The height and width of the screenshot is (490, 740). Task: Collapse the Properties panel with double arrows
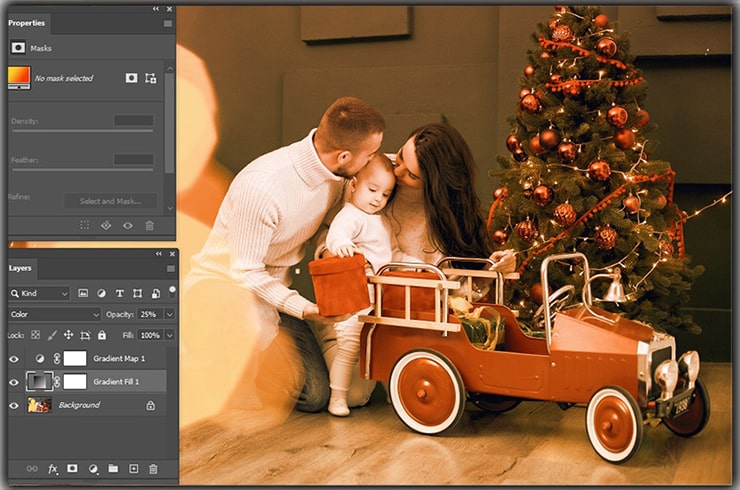point(156,9)
